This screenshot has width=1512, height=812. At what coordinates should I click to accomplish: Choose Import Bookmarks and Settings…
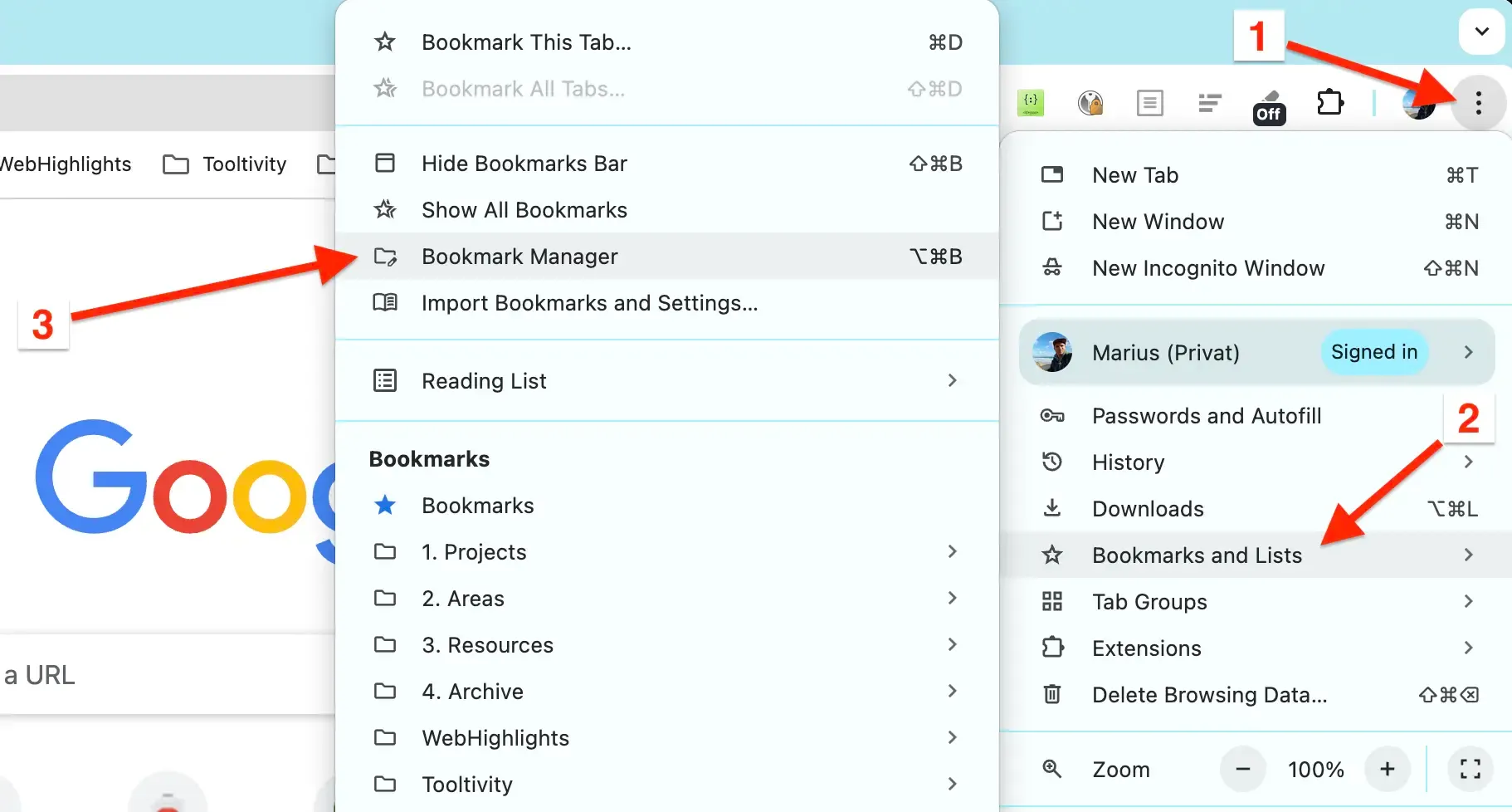(666, 302)
